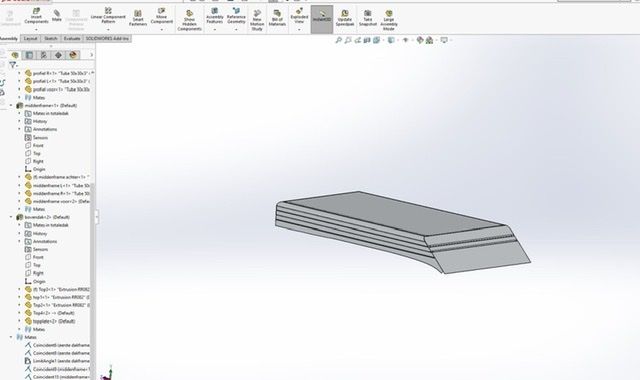The image size is (640, 380).
Task: Open the Sketch tab
Action: tap(51, 38)
